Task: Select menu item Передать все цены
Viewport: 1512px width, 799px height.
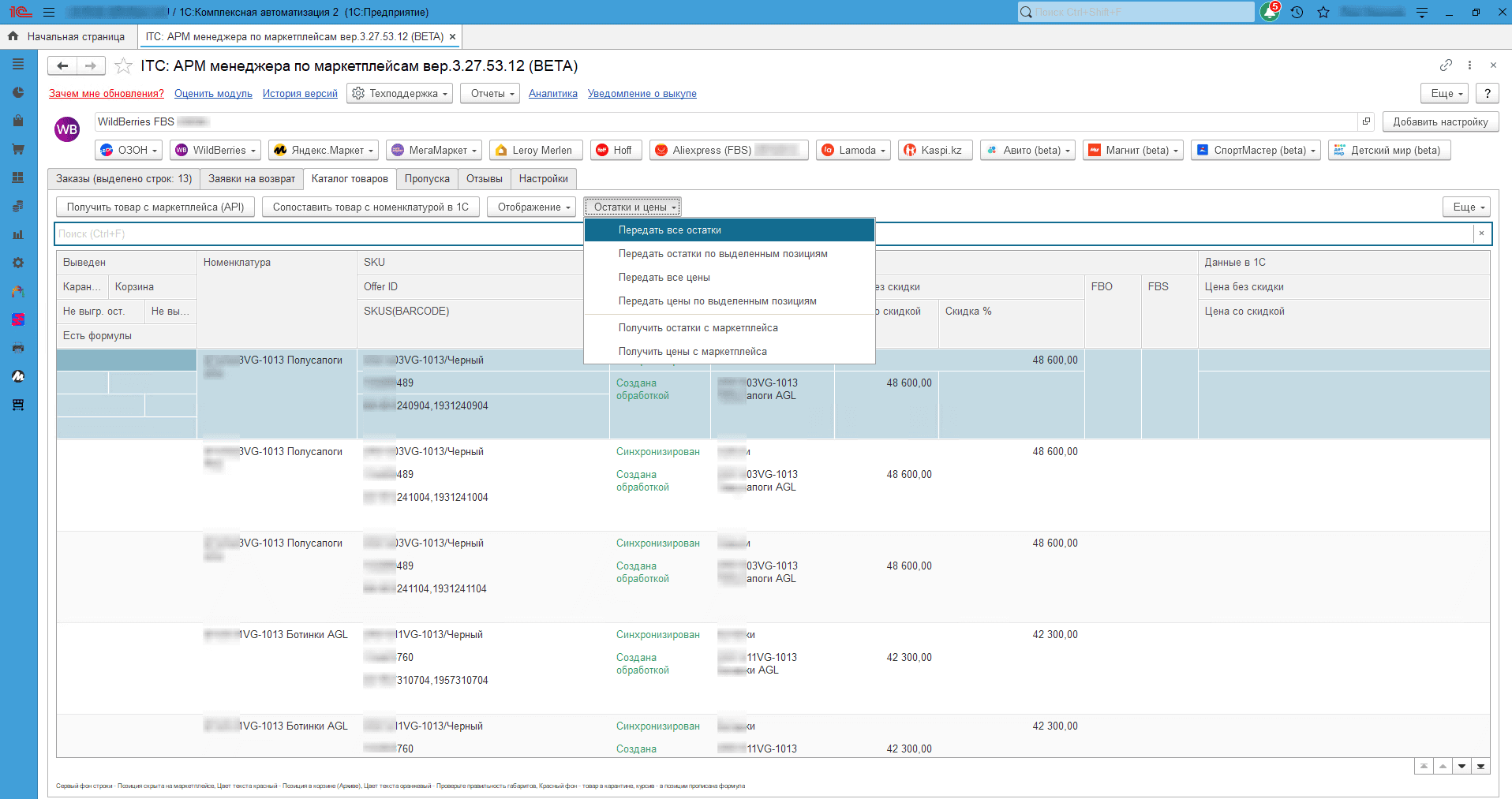Action: click(x=729, y=278)
